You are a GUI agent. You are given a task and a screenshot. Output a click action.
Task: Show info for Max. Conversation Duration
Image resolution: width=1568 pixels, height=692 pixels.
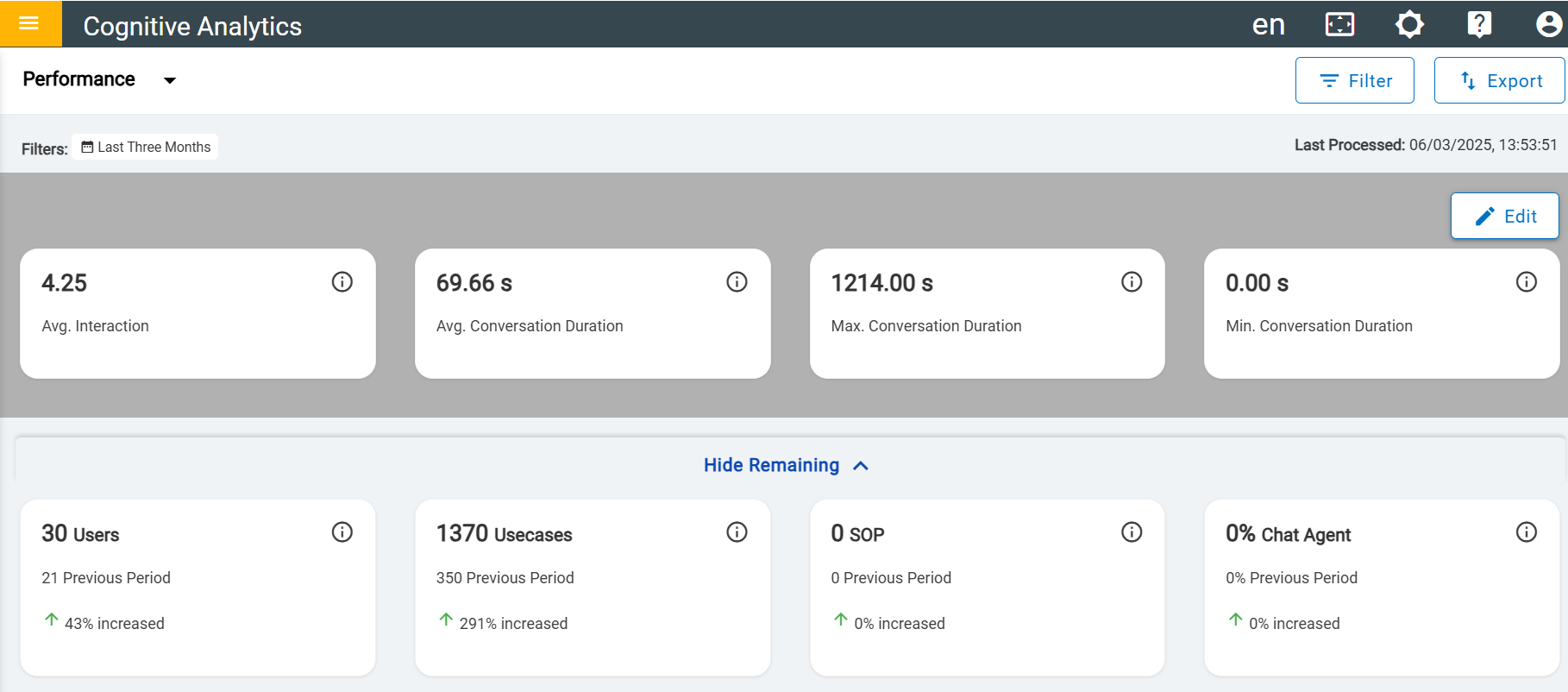pos(1132,282)
